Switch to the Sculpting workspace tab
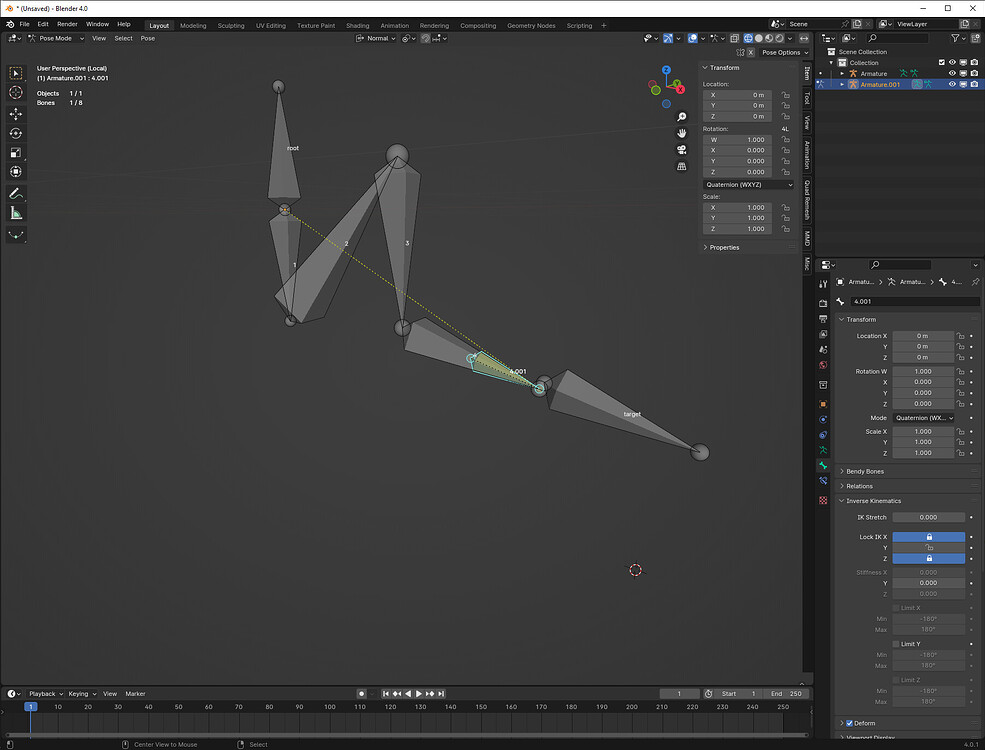985x750 pixels. pyautogui.click(x=231, y=26)
